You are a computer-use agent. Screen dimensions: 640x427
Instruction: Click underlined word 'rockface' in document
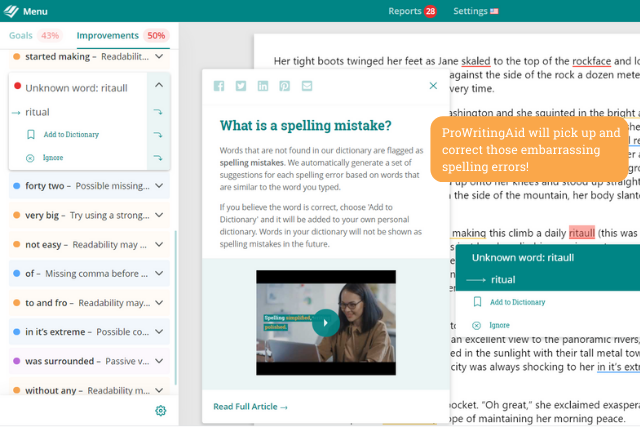point(591,61)
